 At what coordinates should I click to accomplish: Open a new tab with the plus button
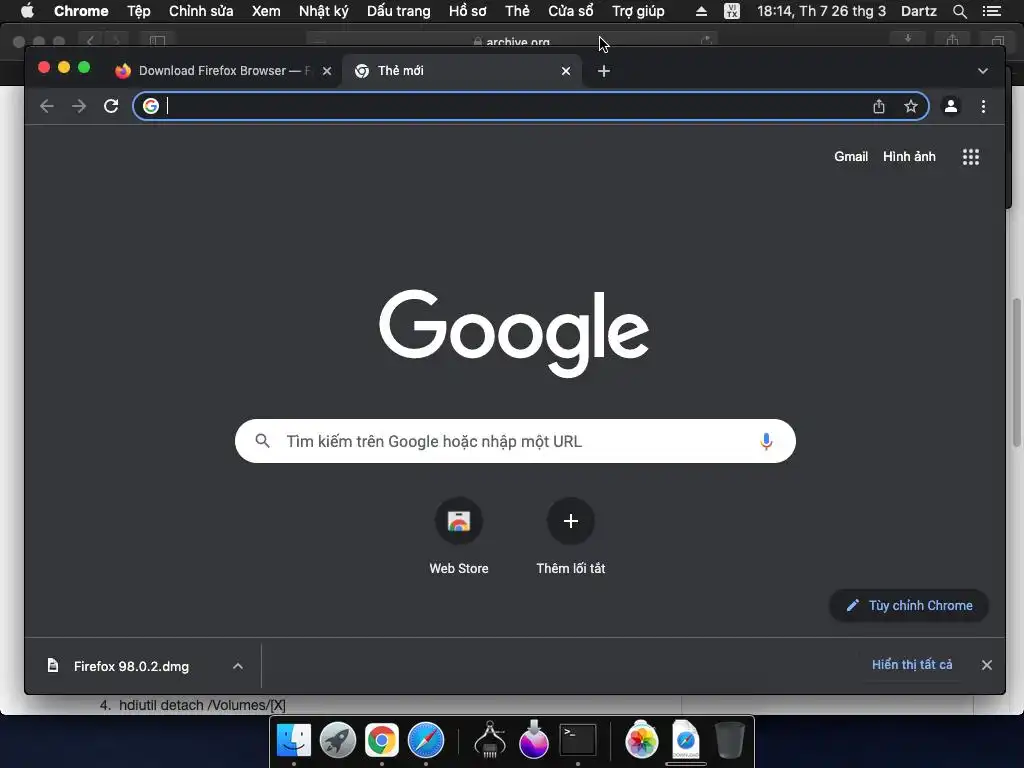coord(604,71)
